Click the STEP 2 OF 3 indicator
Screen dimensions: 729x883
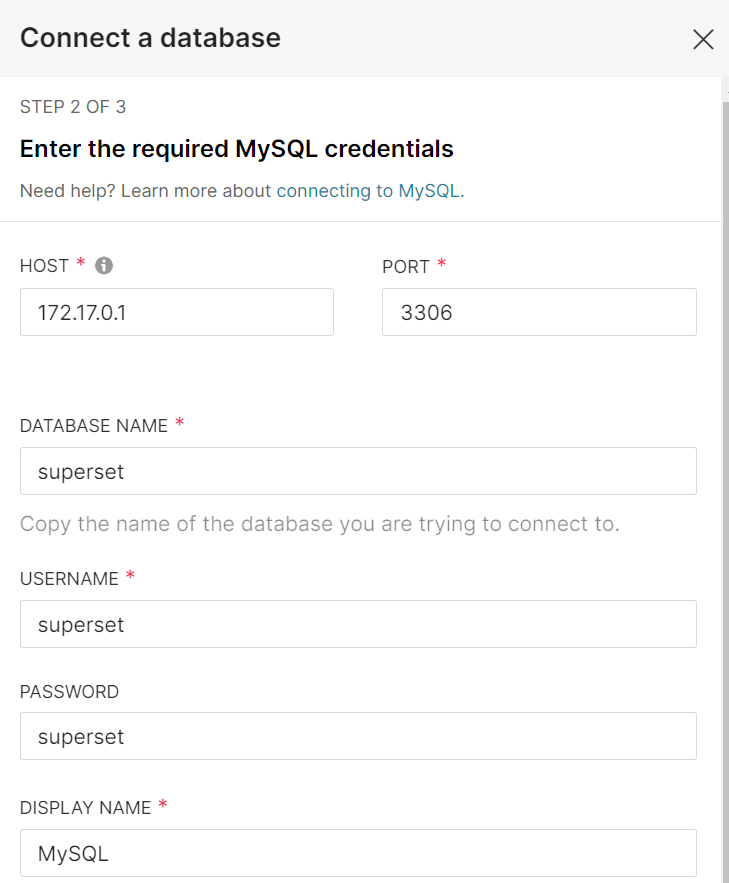pyautogui.click(x=73, y=107)
